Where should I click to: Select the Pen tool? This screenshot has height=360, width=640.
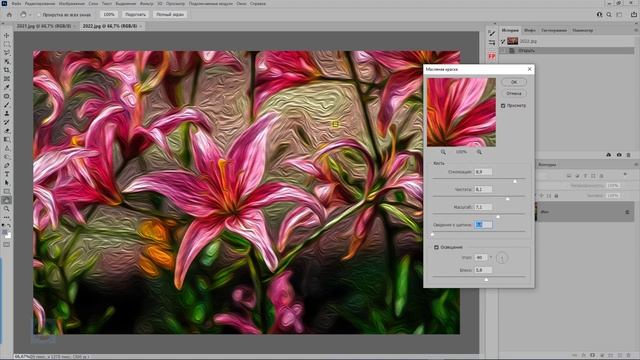point(7,165)
